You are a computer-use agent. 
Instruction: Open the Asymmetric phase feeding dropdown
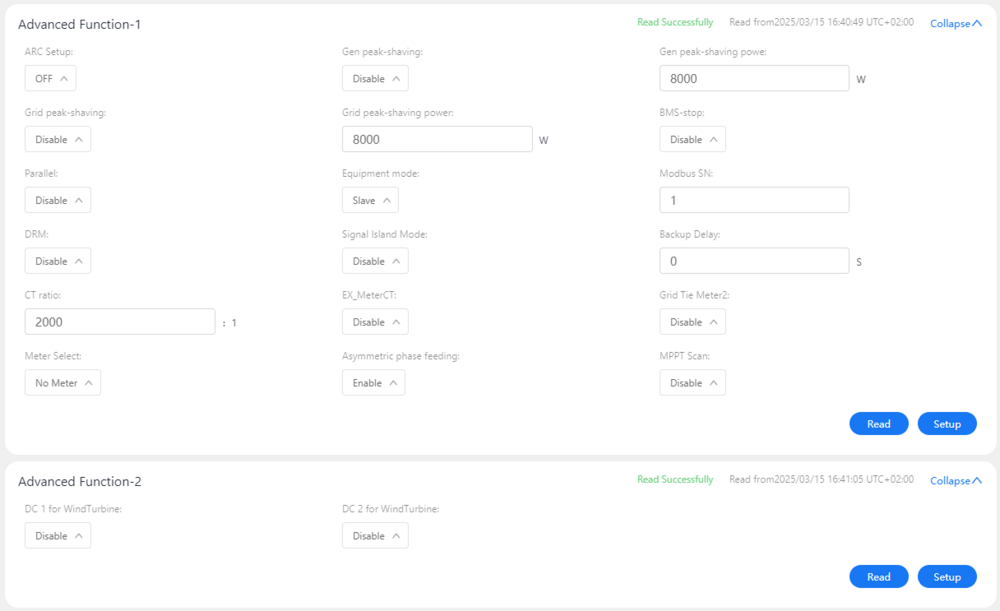[373, 383]
